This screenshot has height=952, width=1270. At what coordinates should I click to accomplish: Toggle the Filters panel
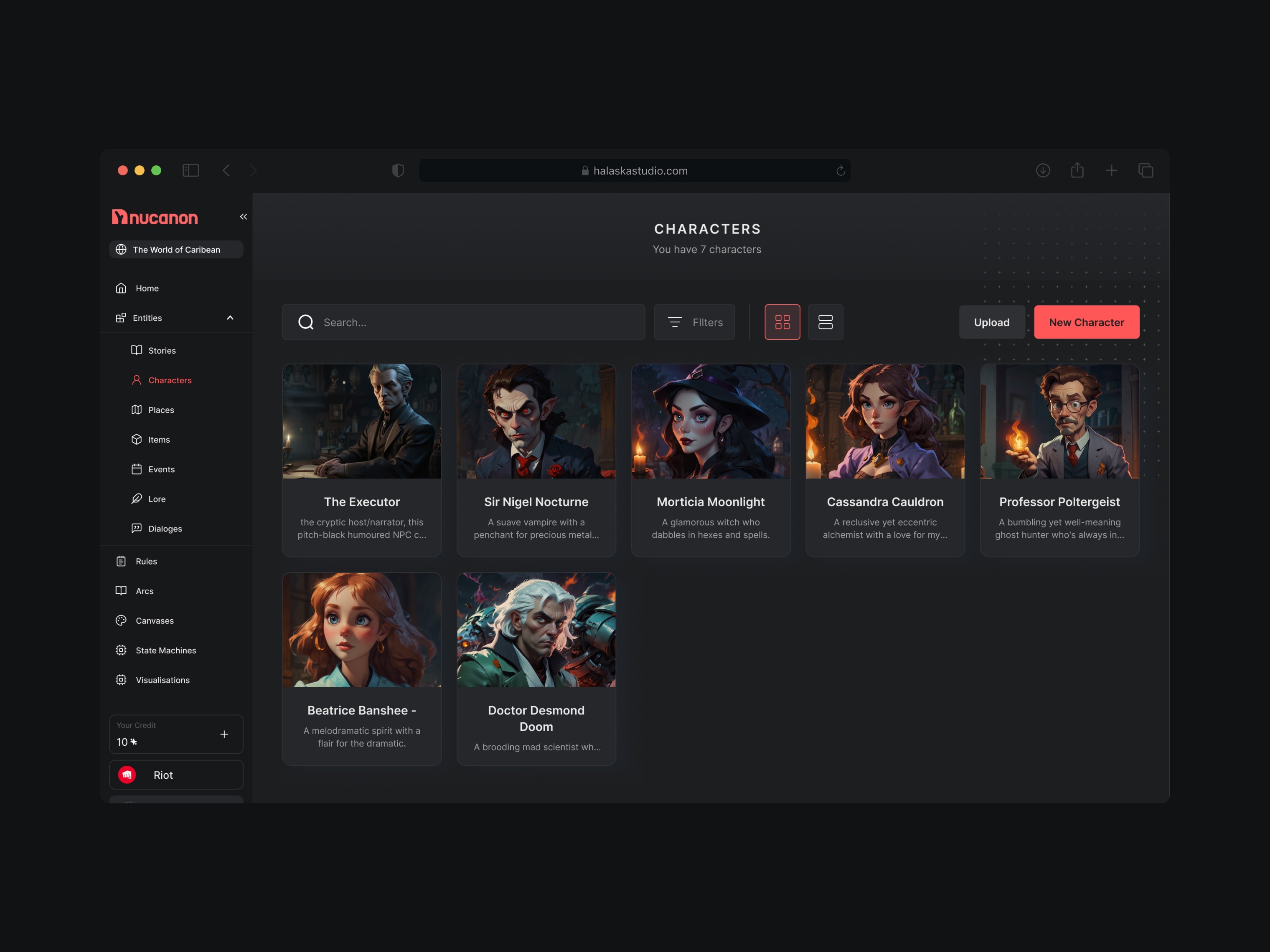coord(694,322)
